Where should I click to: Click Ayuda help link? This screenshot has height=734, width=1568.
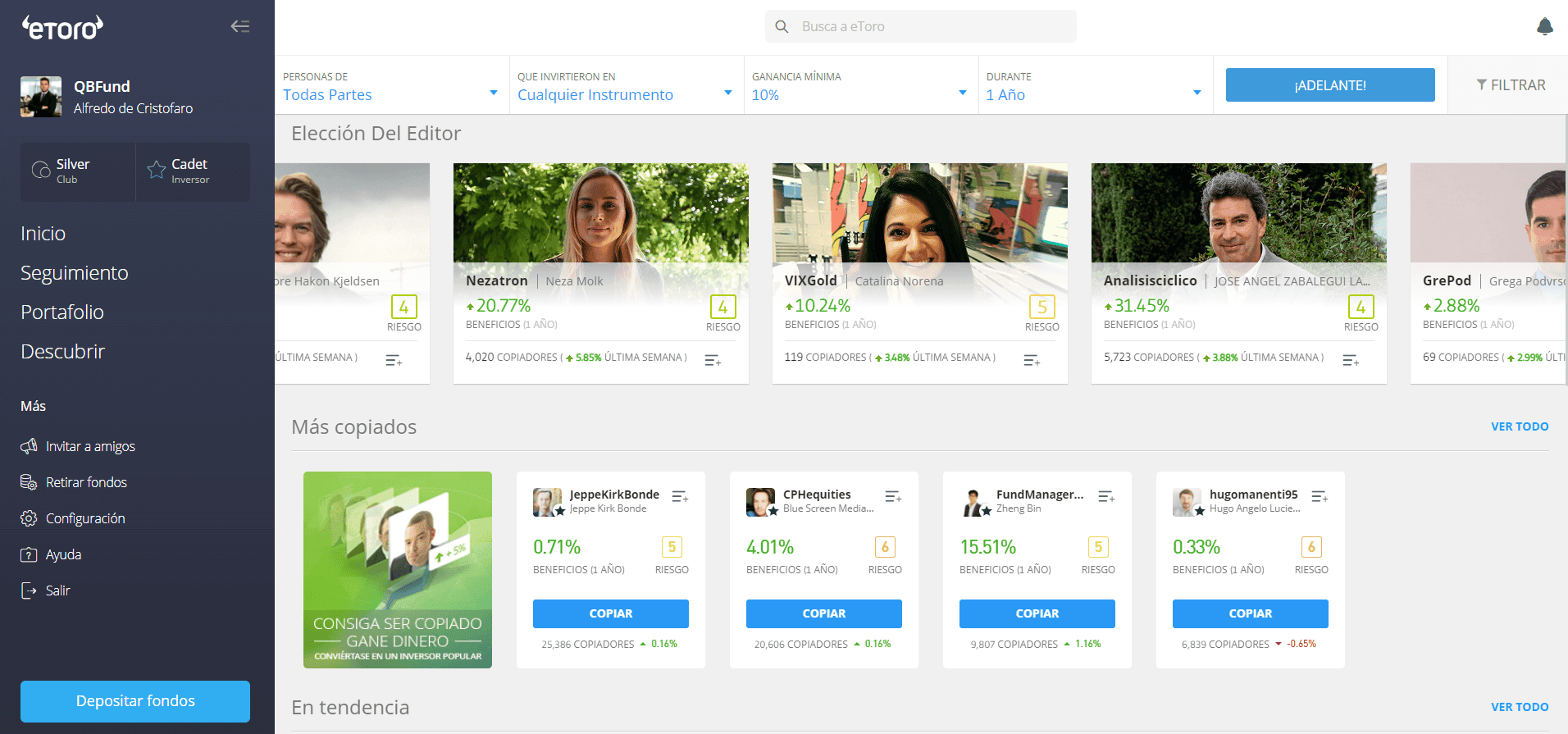point(63,554)
